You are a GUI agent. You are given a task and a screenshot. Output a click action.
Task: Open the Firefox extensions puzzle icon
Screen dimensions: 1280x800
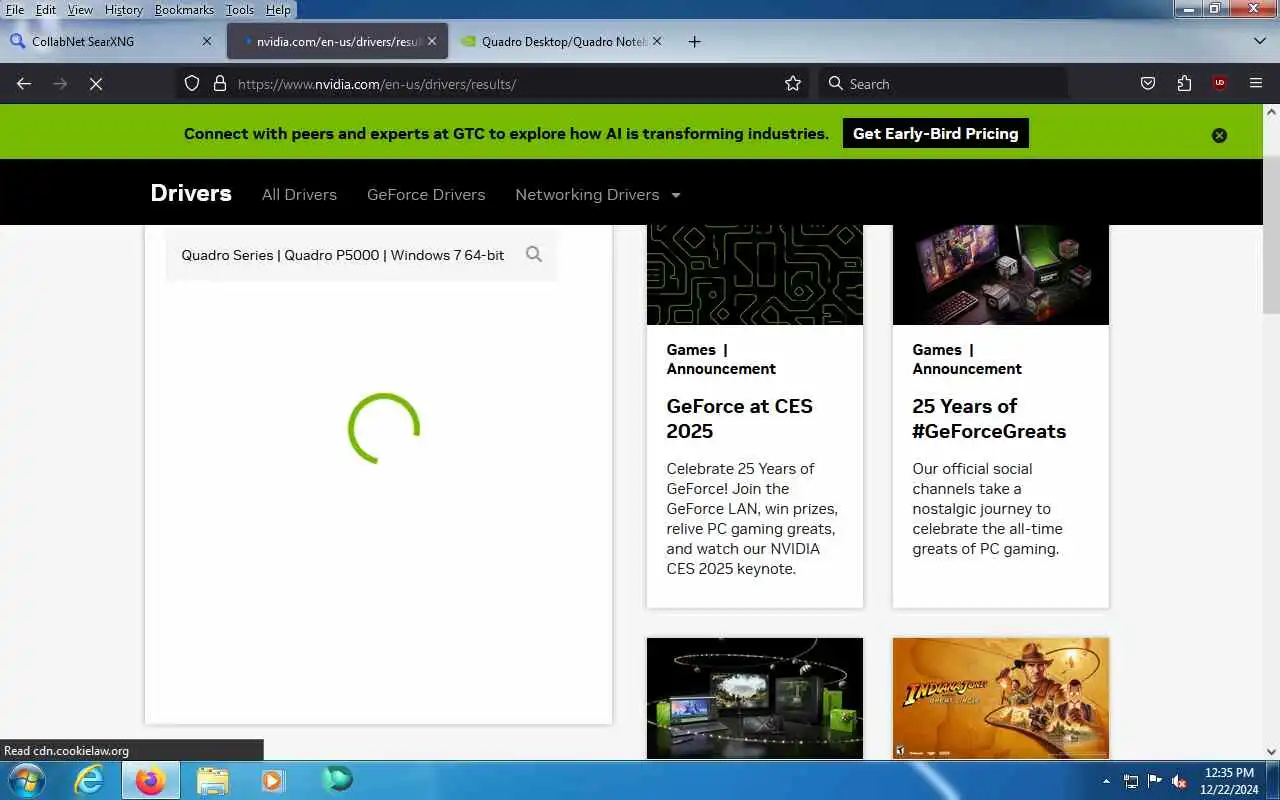click(x=1184, y=84)
